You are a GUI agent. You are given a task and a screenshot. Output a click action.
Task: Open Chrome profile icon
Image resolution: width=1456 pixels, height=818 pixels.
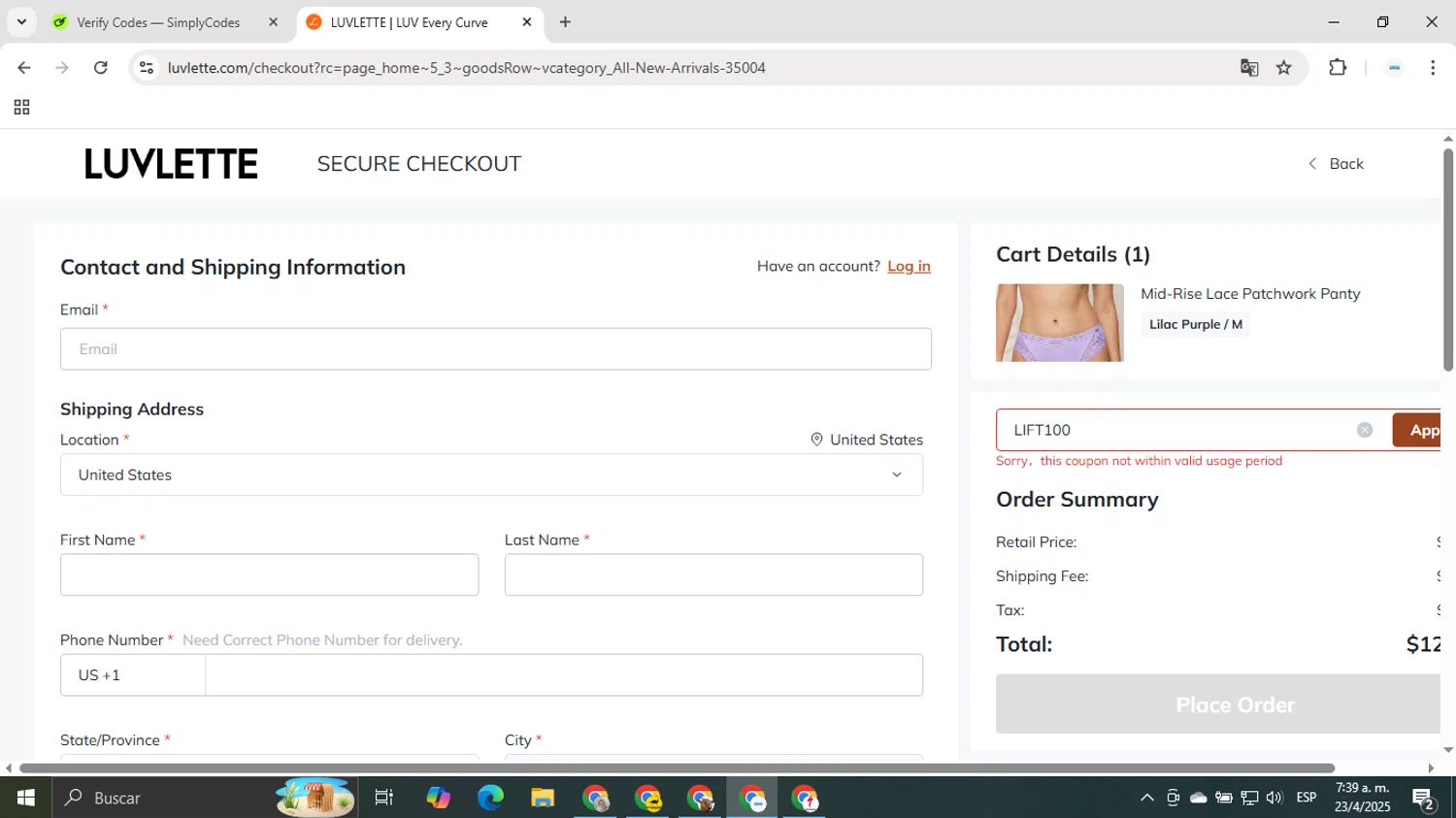1394,68
